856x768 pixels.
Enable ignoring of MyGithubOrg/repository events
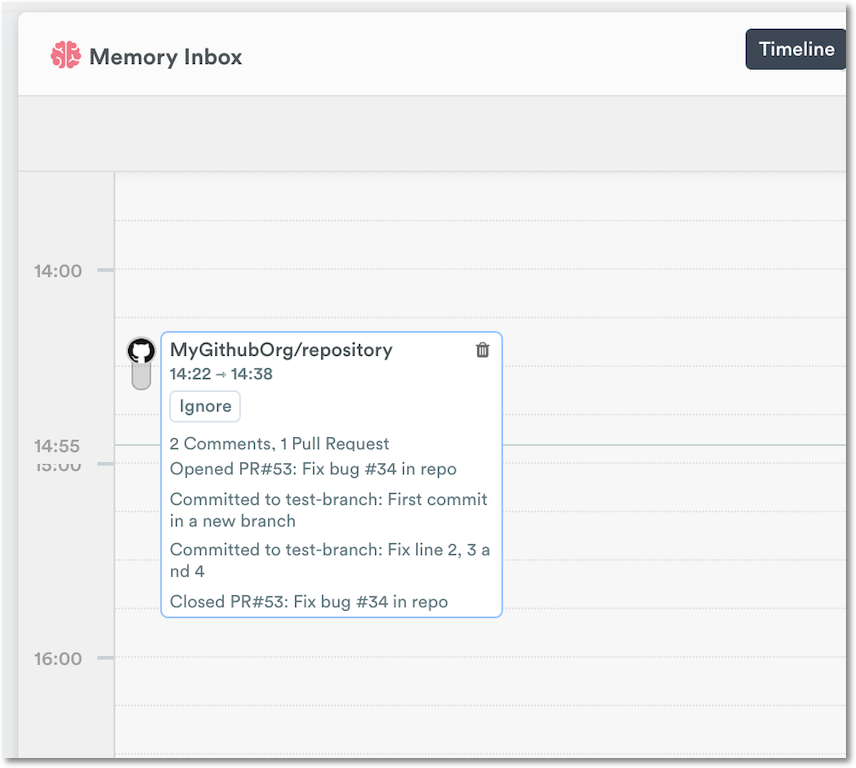click(x=204, y=406)
